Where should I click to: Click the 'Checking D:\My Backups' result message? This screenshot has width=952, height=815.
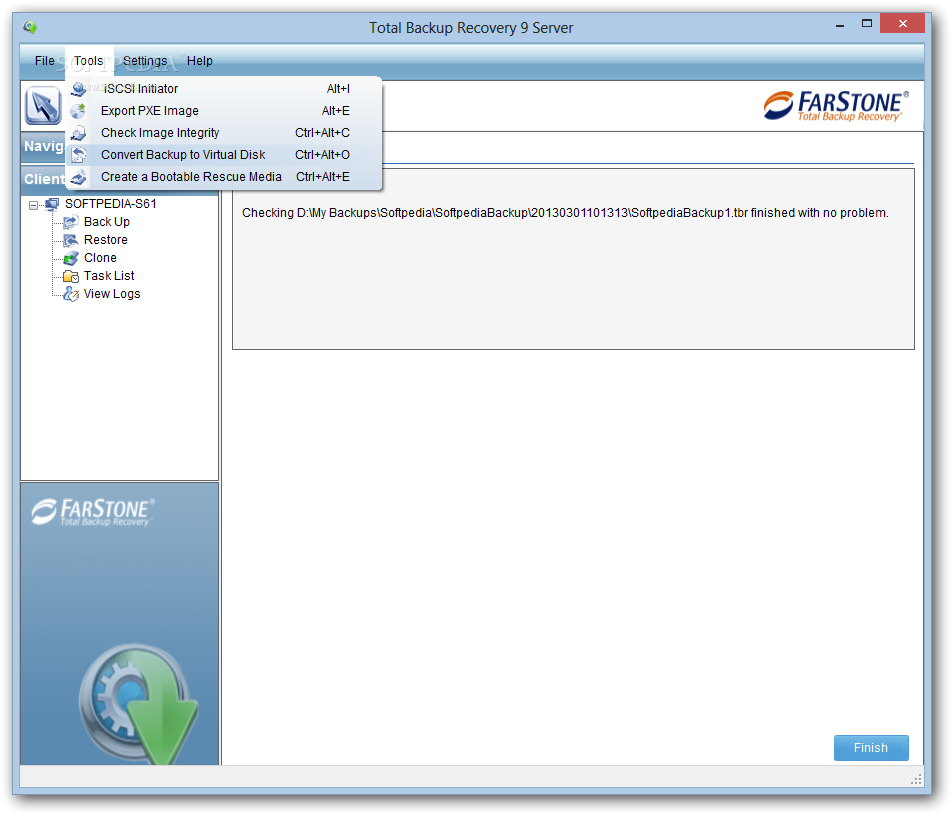(565, 213)
